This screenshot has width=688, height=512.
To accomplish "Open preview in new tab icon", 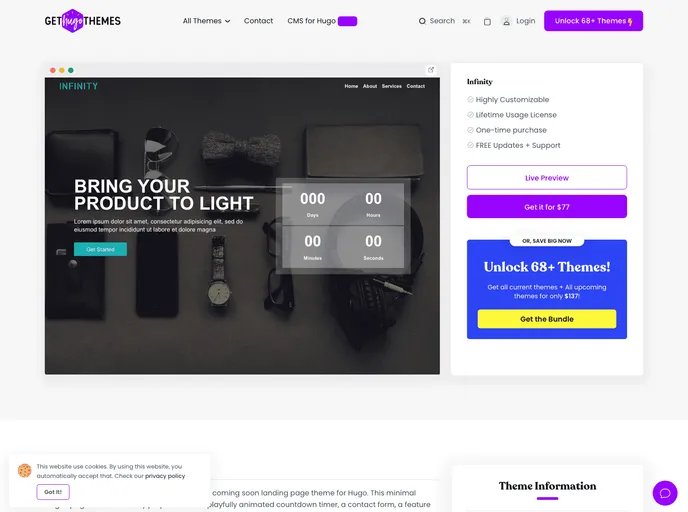I will pyautogui.click(x=431, y=70).
